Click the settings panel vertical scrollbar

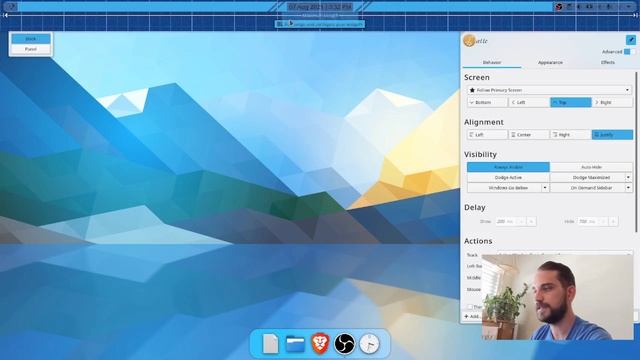[636, 151]
